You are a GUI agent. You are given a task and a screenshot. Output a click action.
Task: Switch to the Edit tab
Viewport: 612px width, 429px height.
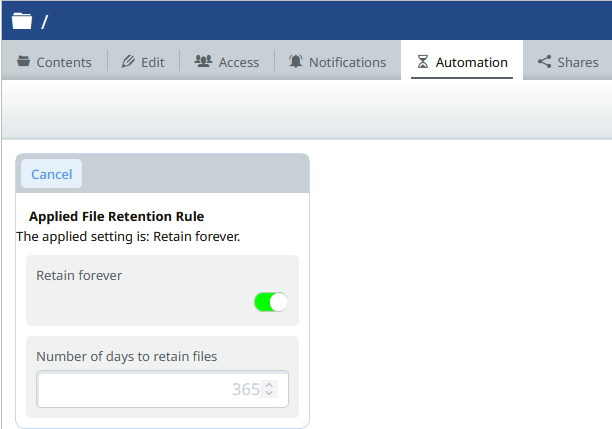pyautogui.click(x=143, y=62)
